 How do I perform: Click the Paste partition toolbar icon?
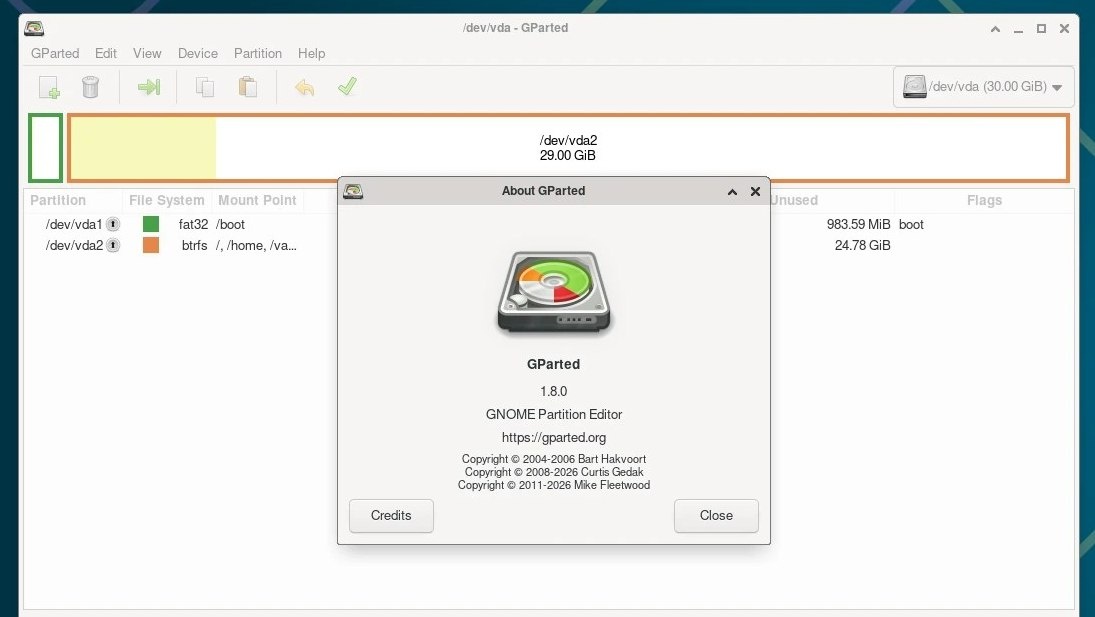click(x=248, y=87)
